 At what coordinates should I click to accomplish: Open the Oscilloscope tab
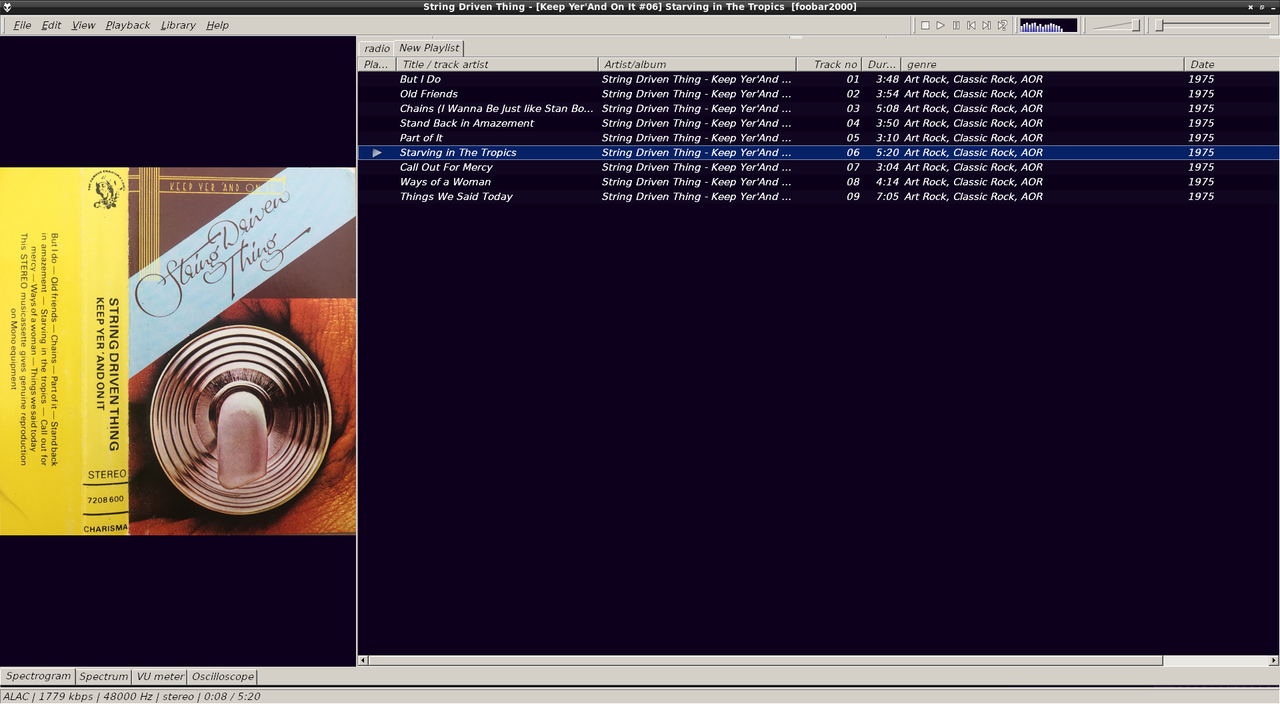click(x=222, y=676)
